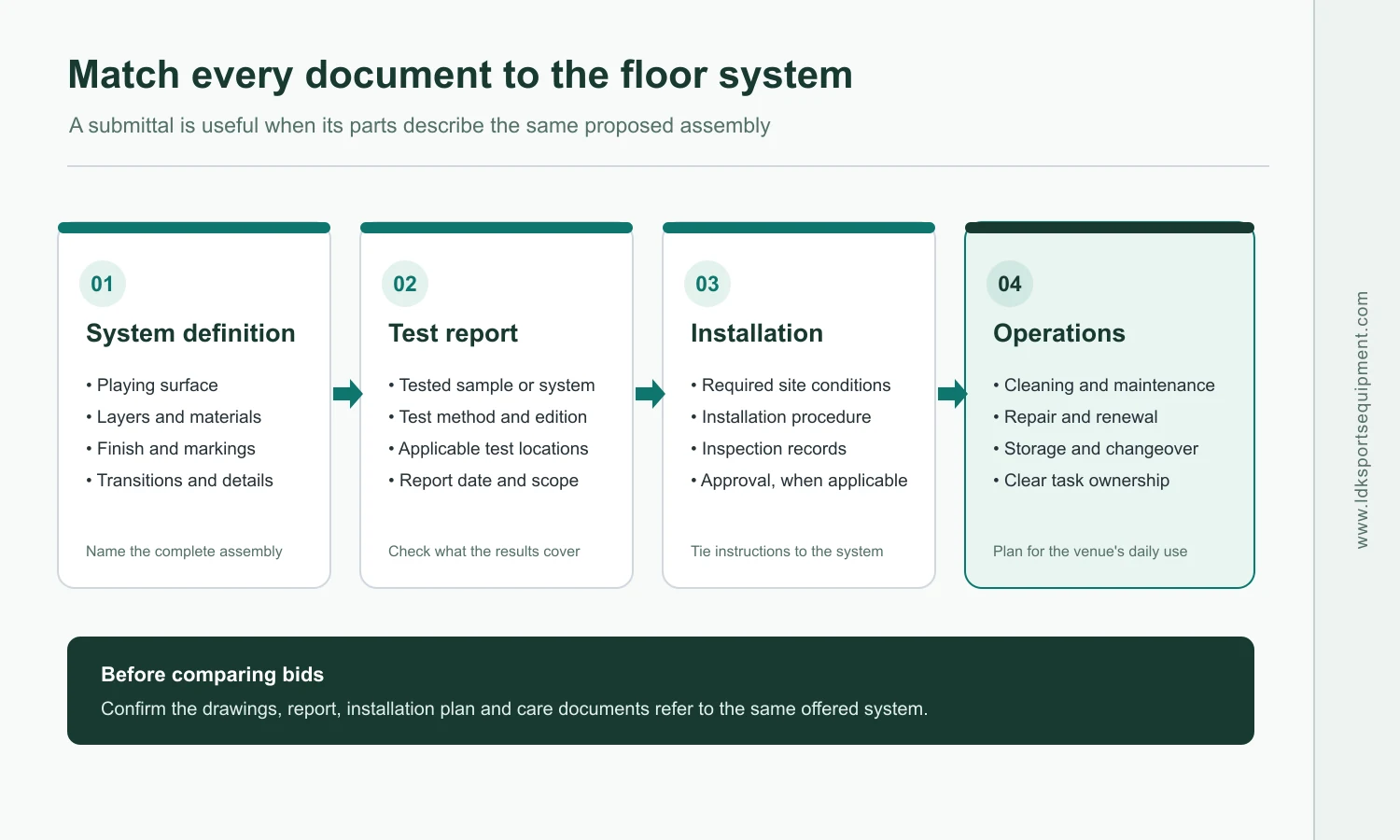
Task: Click the Before comparing bids heading
Action: click(x=213, y=675)
